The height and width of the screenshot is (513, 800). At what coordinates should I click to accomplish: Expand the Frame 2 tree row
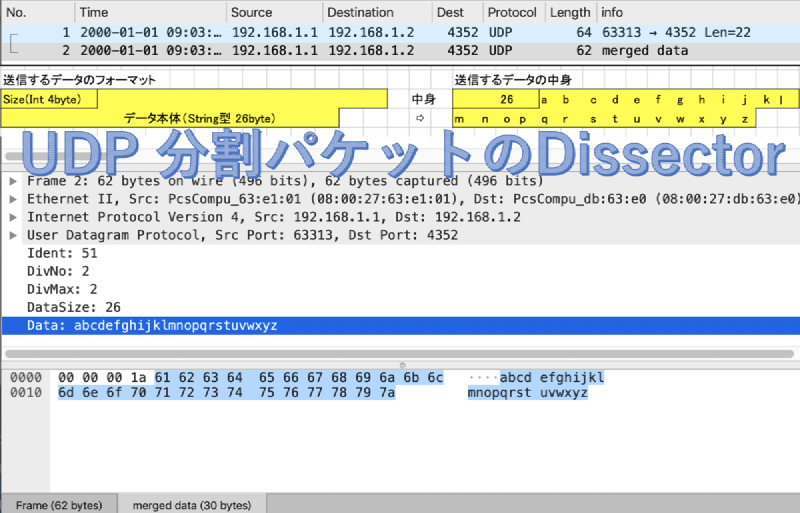tap(12, 182)
